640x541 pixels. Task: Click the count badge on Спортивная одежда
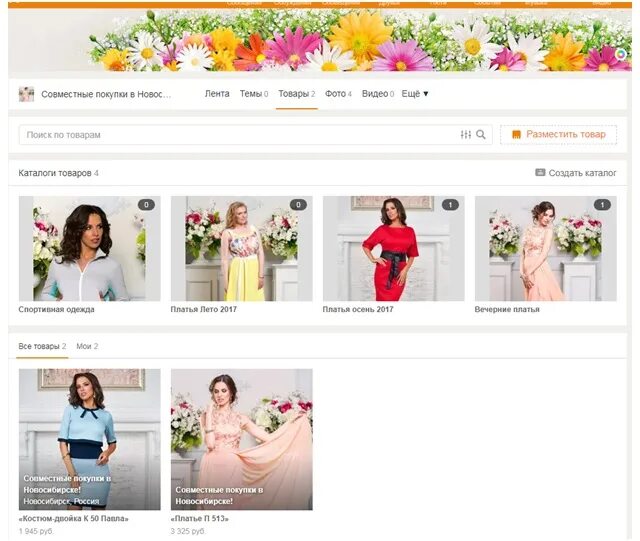pos(146,205)
